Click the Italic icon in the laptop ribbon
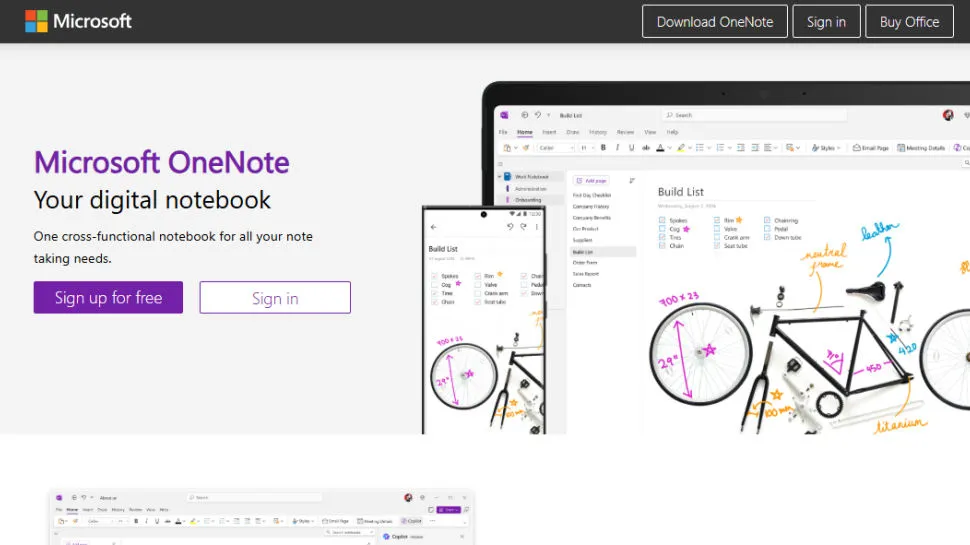 [x=617, y=148]
